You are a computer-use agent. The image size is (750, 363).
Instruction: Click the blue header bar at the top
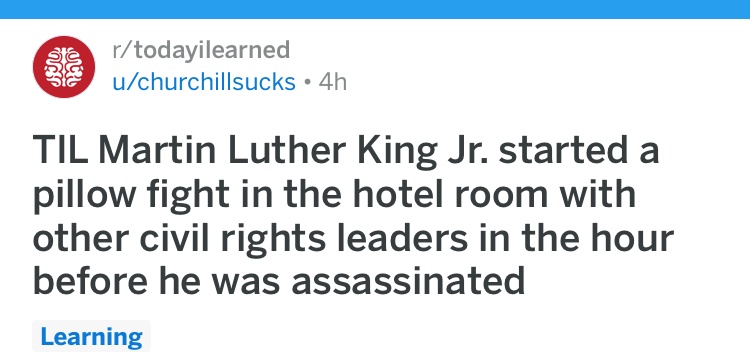pyautogui.click(x=375, y=9)
